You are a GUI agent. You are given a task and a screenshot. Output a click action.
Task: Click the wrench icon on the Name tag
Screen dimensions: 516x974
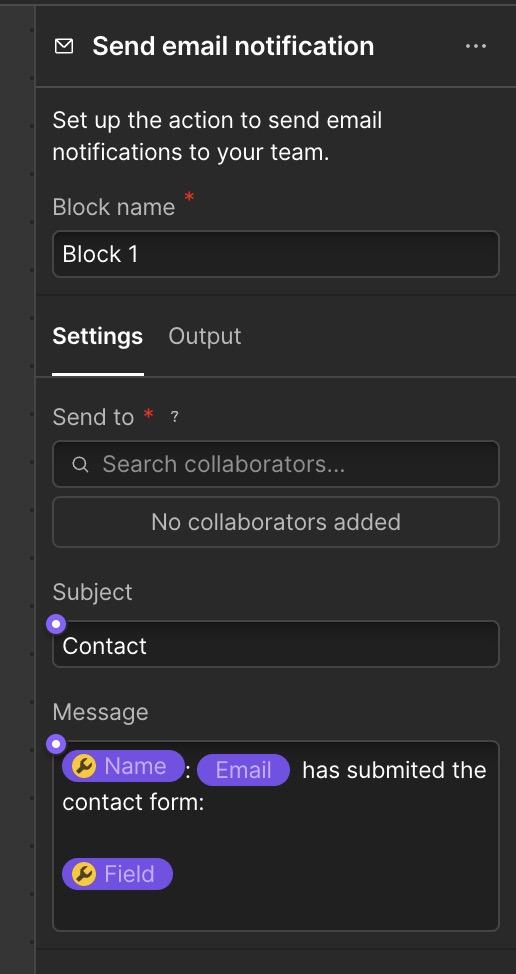coord(84,766)
